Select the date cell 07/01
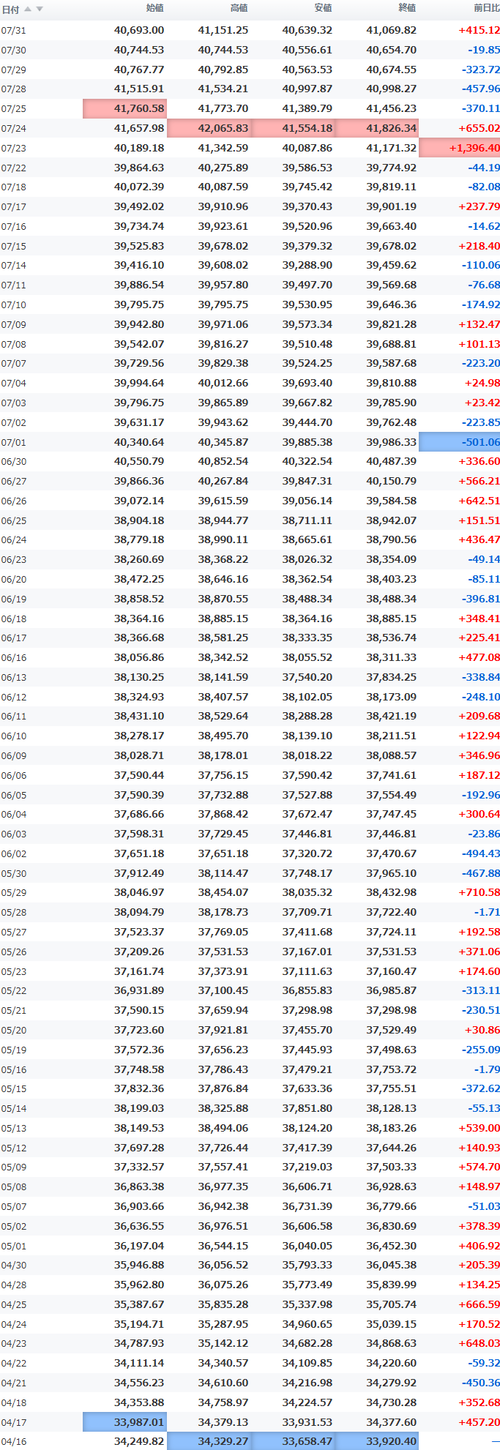Image resolution: width=500 pixels, height=1450 pixels. pos(14,441)
